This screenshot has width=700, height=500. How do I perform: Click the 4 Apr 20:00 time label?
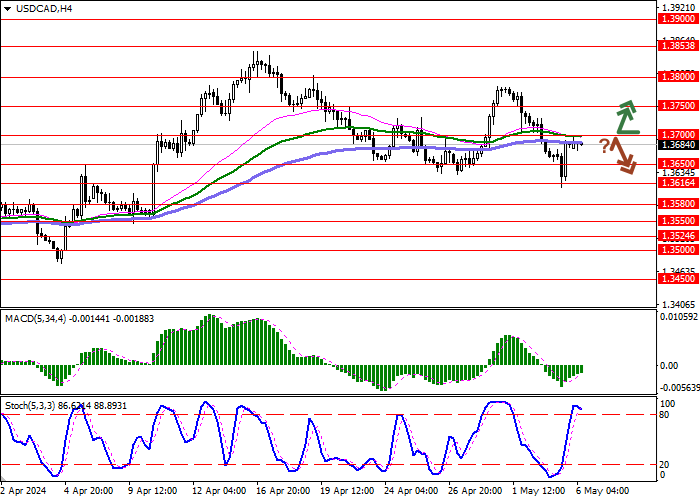88,490
